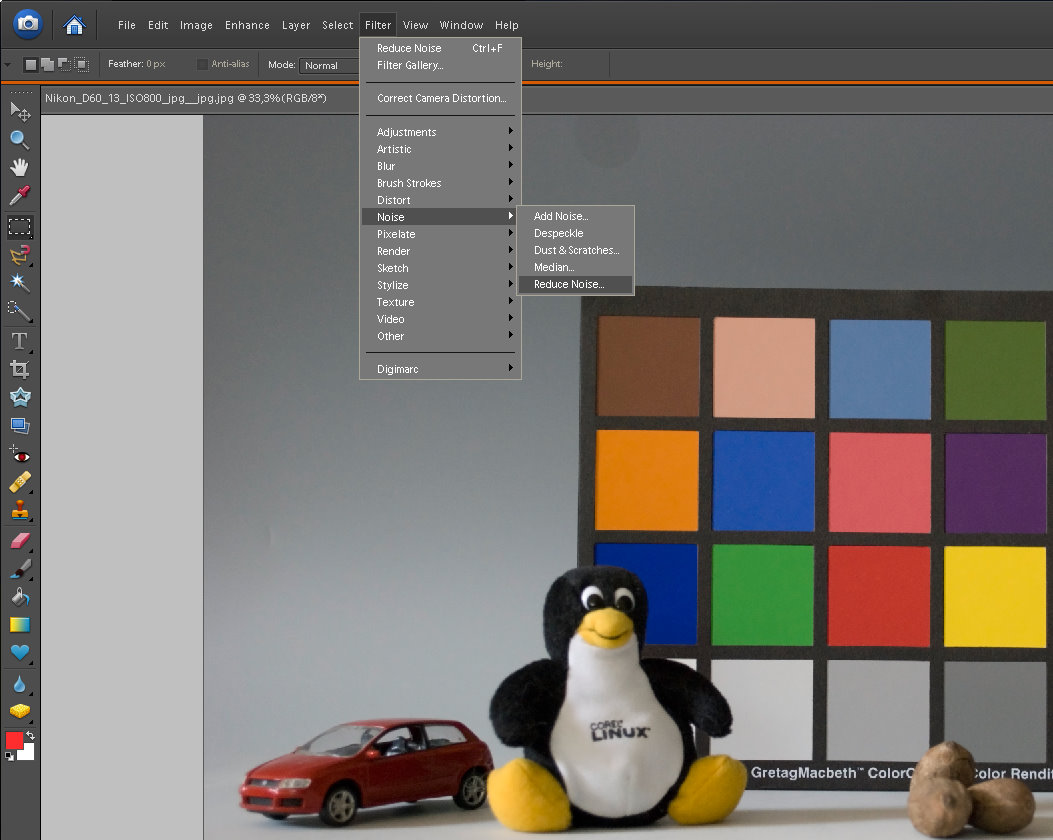Switch default colors swap arrow icon

[30, 736]
